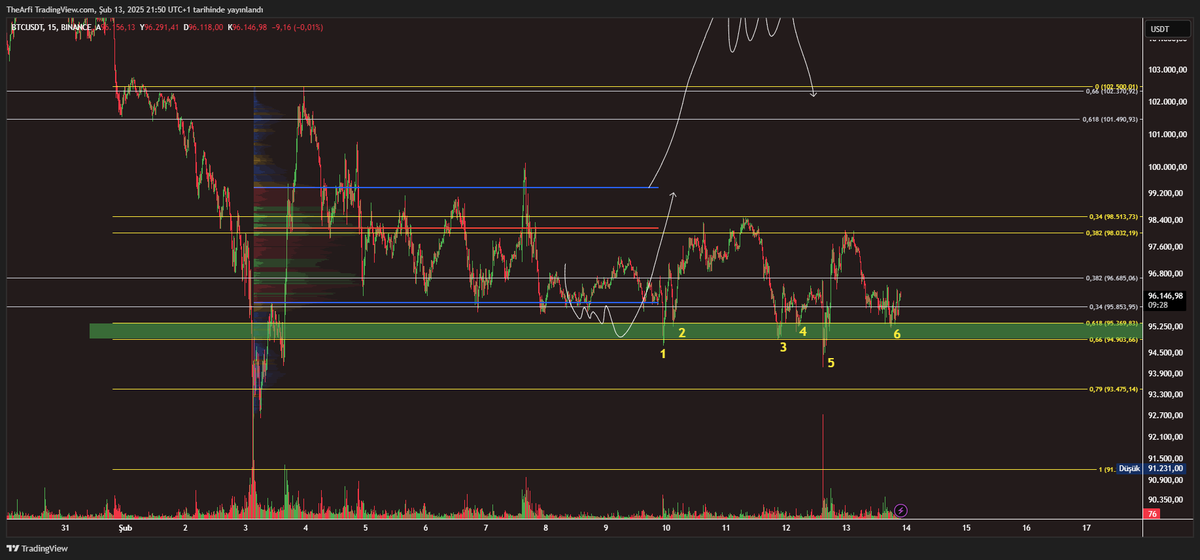Click the 90.350,00 price axis label

1166,499
